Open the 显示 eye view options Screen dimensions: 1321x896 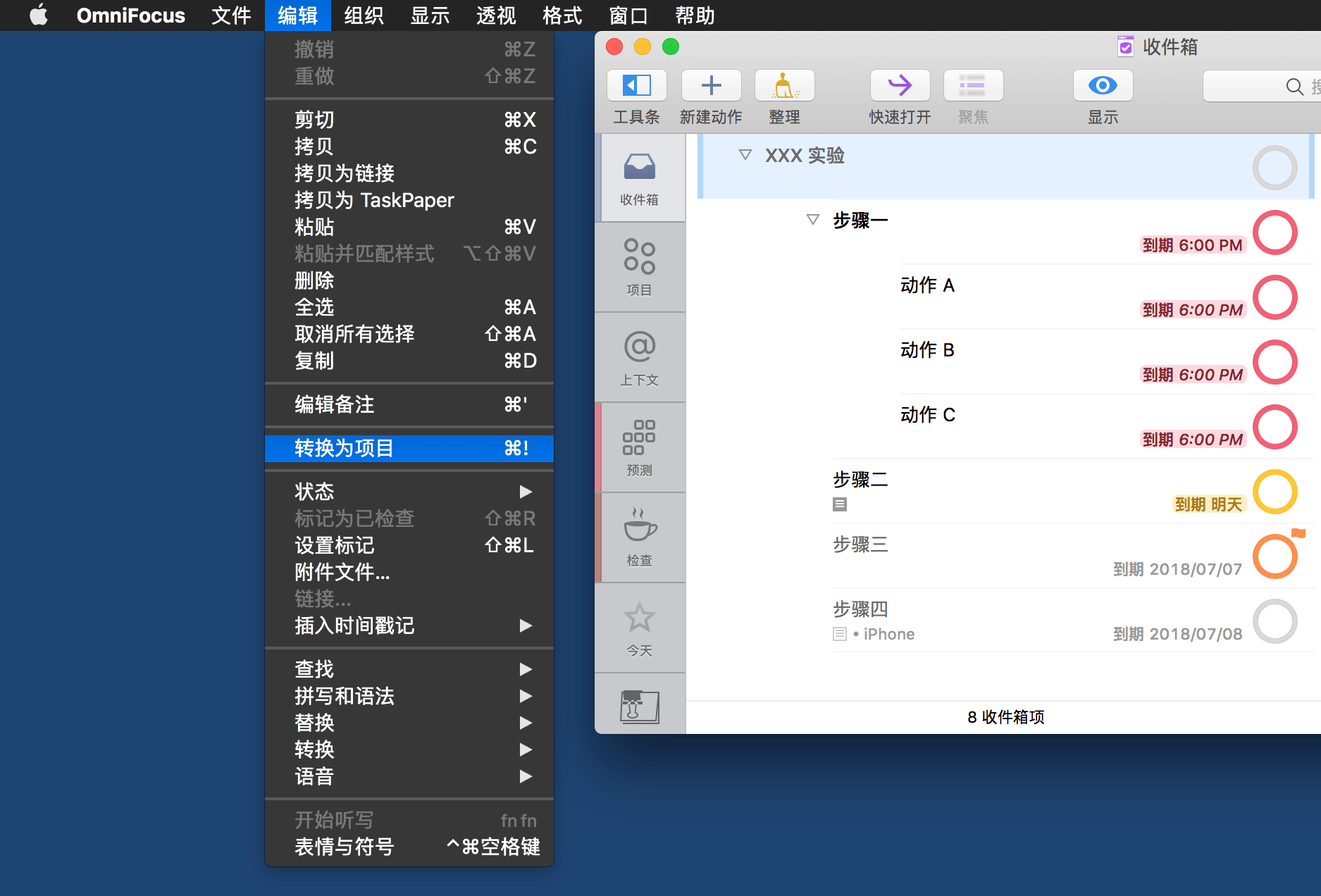coord(1103,85)
